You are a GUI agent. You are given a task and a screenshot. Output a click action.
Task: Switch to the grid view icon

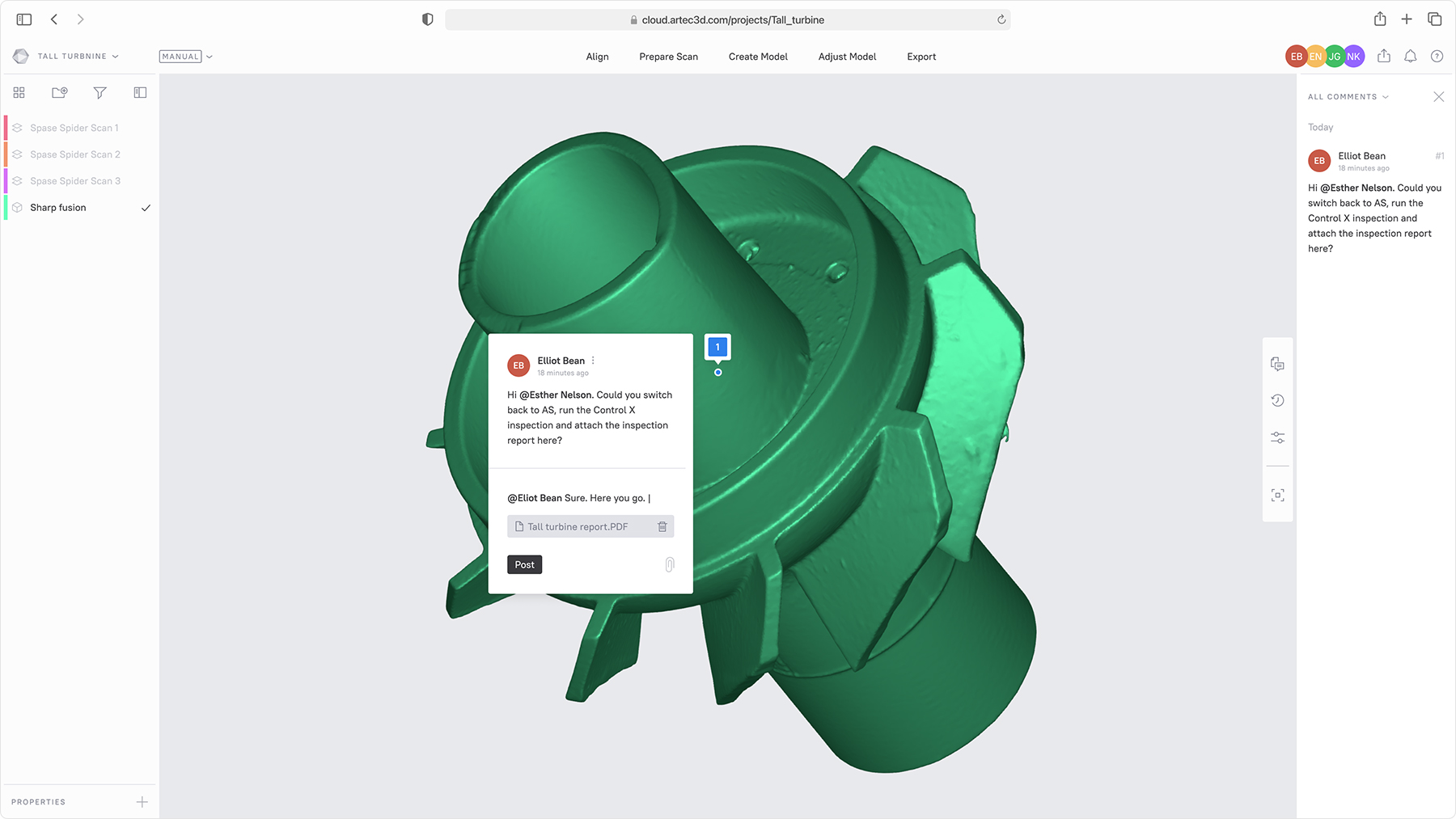[x=19, y=93]
